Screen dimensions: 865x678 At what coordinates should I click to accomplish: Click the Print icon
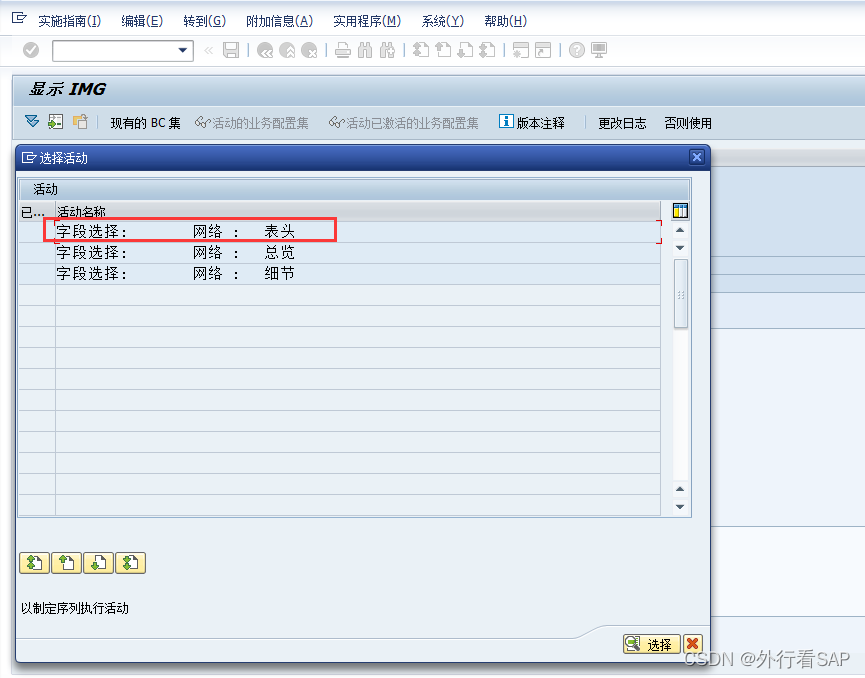click(x=343, y=51)
